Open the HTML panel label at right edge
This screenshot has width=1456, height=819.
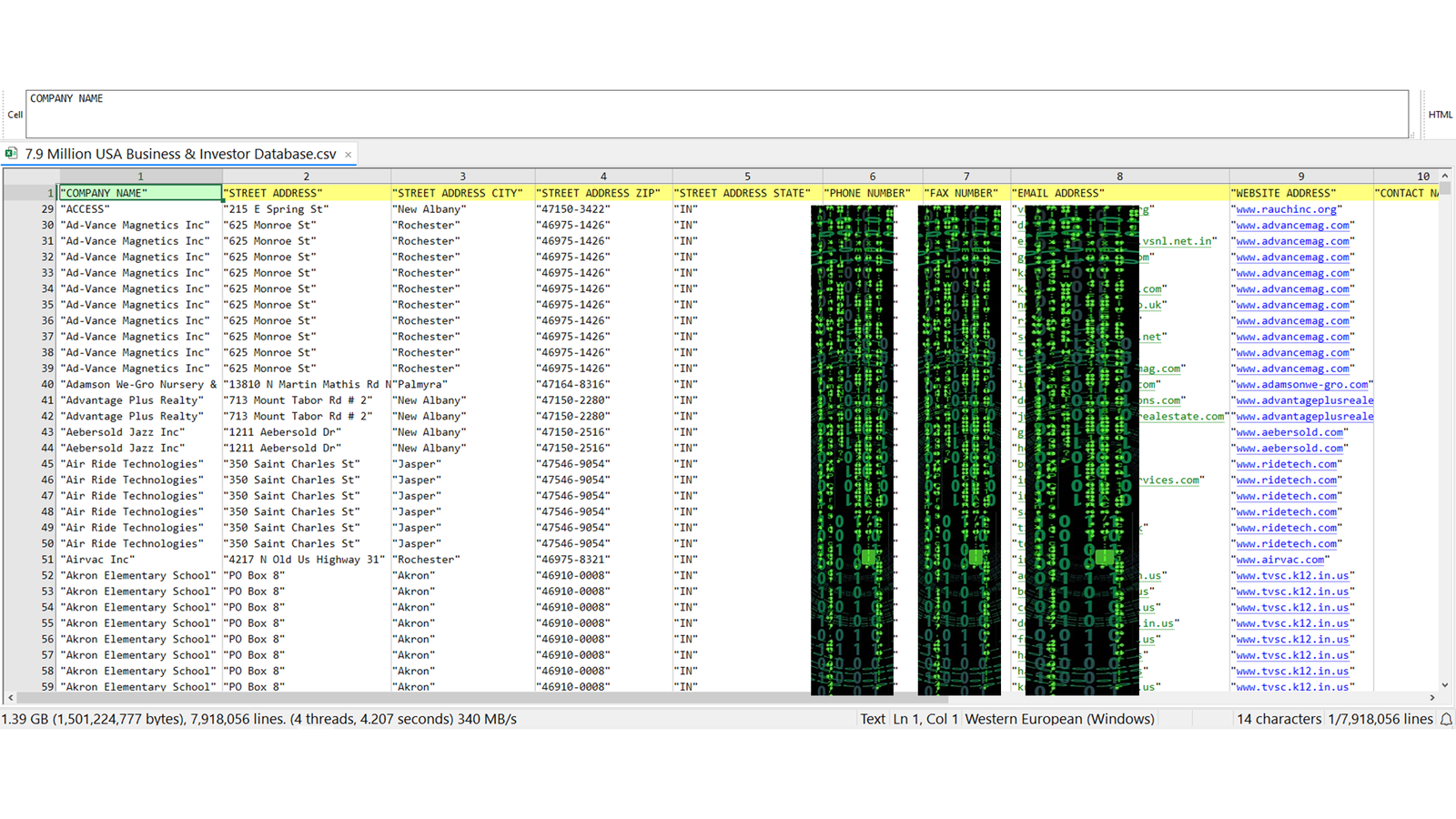click(x=1441, y=115)
